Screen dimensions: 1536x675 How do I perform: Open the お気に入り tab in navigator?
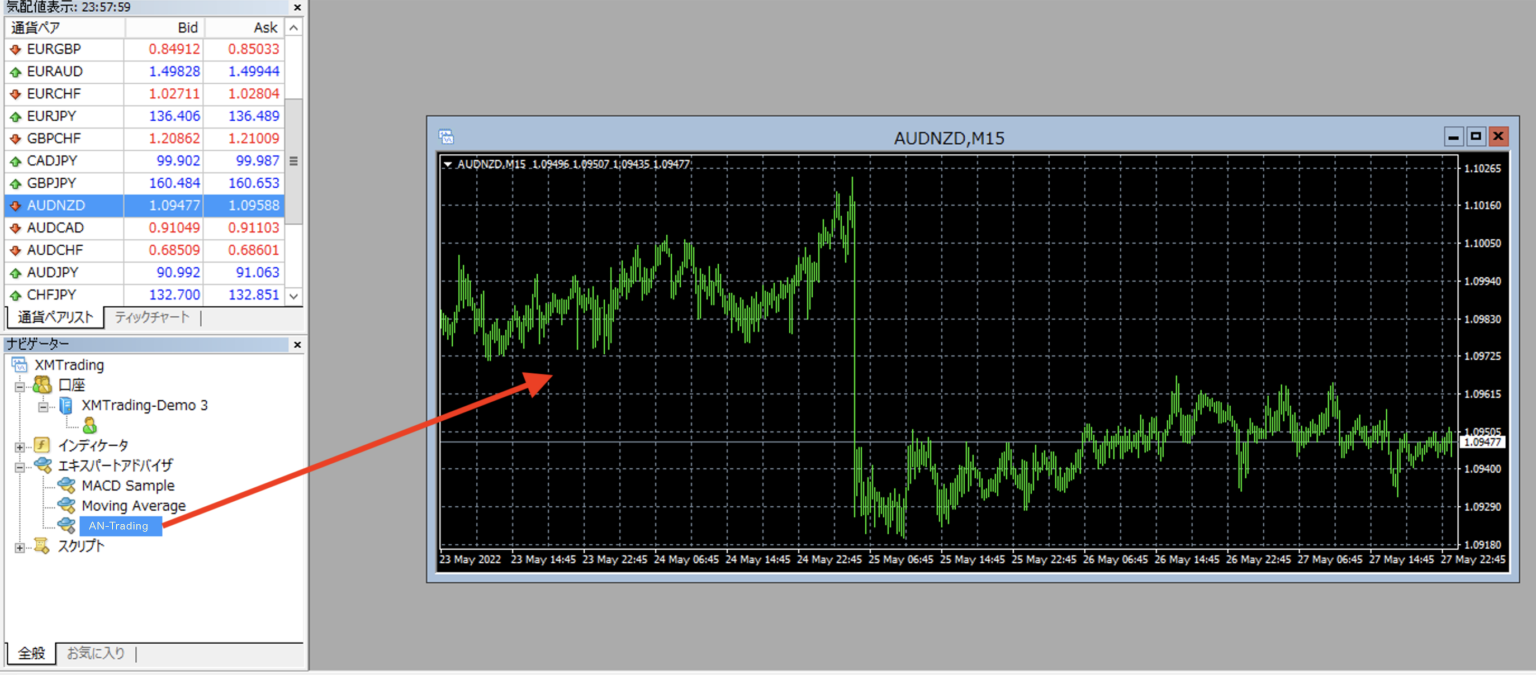click(95, 654)
